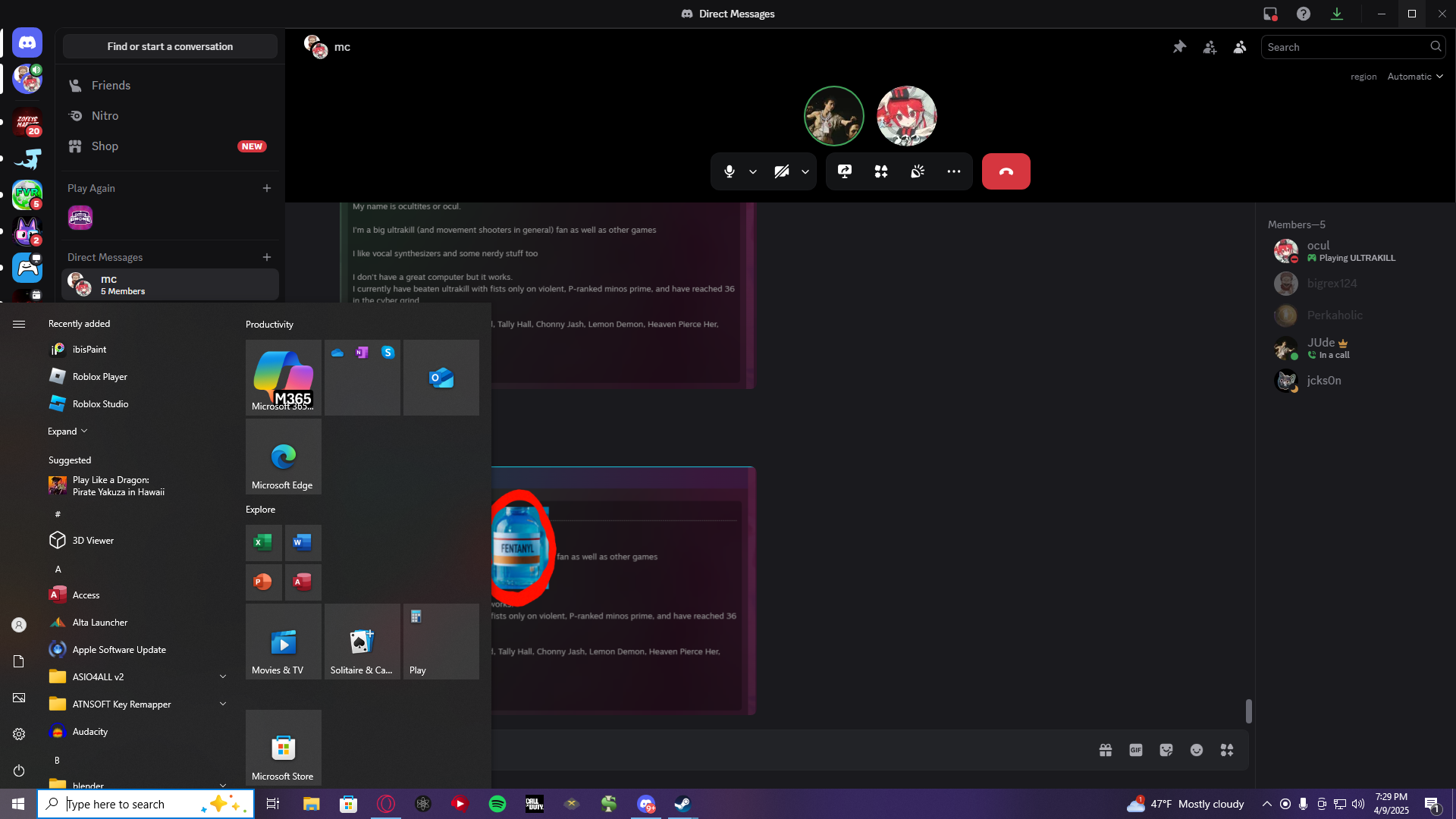Open pinned messages in mc chat
This screenshot has width=1456, height=819.
tap(1179, 47)
